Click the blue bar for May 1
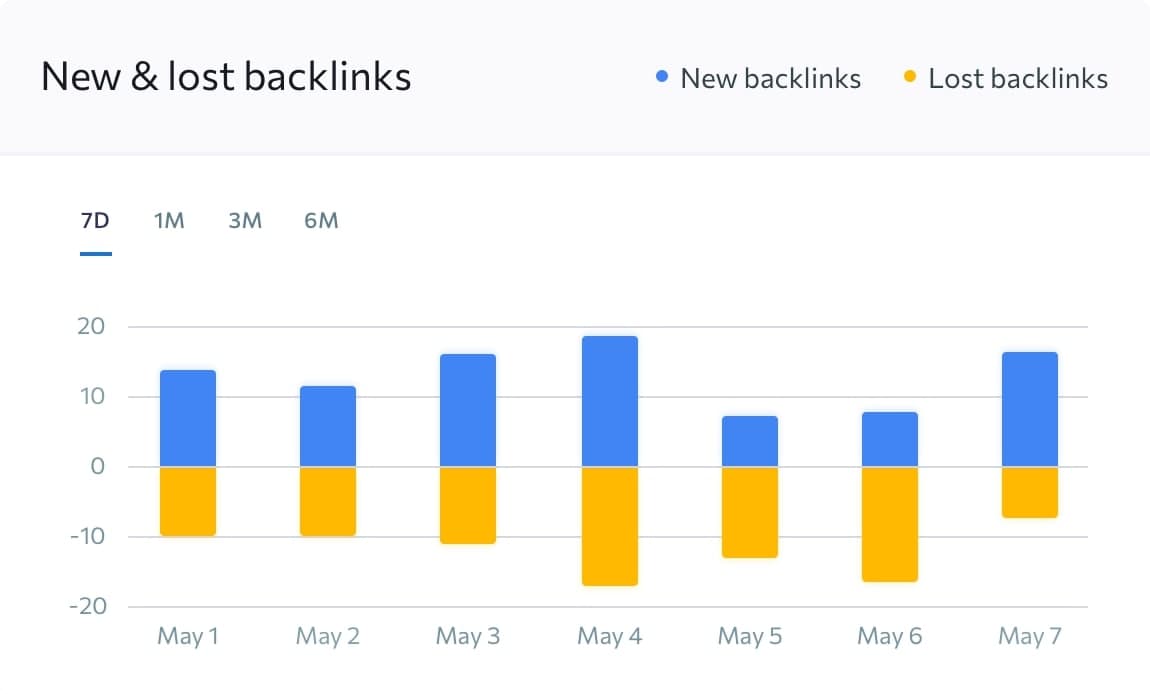Viewport: 1150px width, 694px height. 188,418
